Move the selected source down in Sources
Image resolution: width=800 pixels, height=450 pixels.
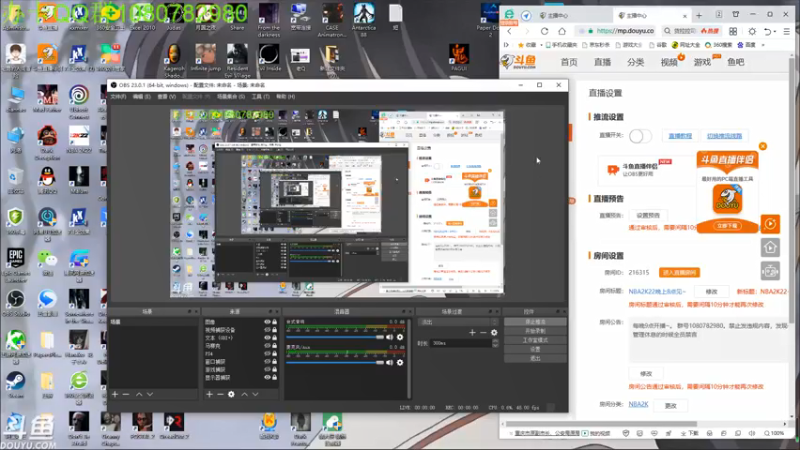coord(255,394)
